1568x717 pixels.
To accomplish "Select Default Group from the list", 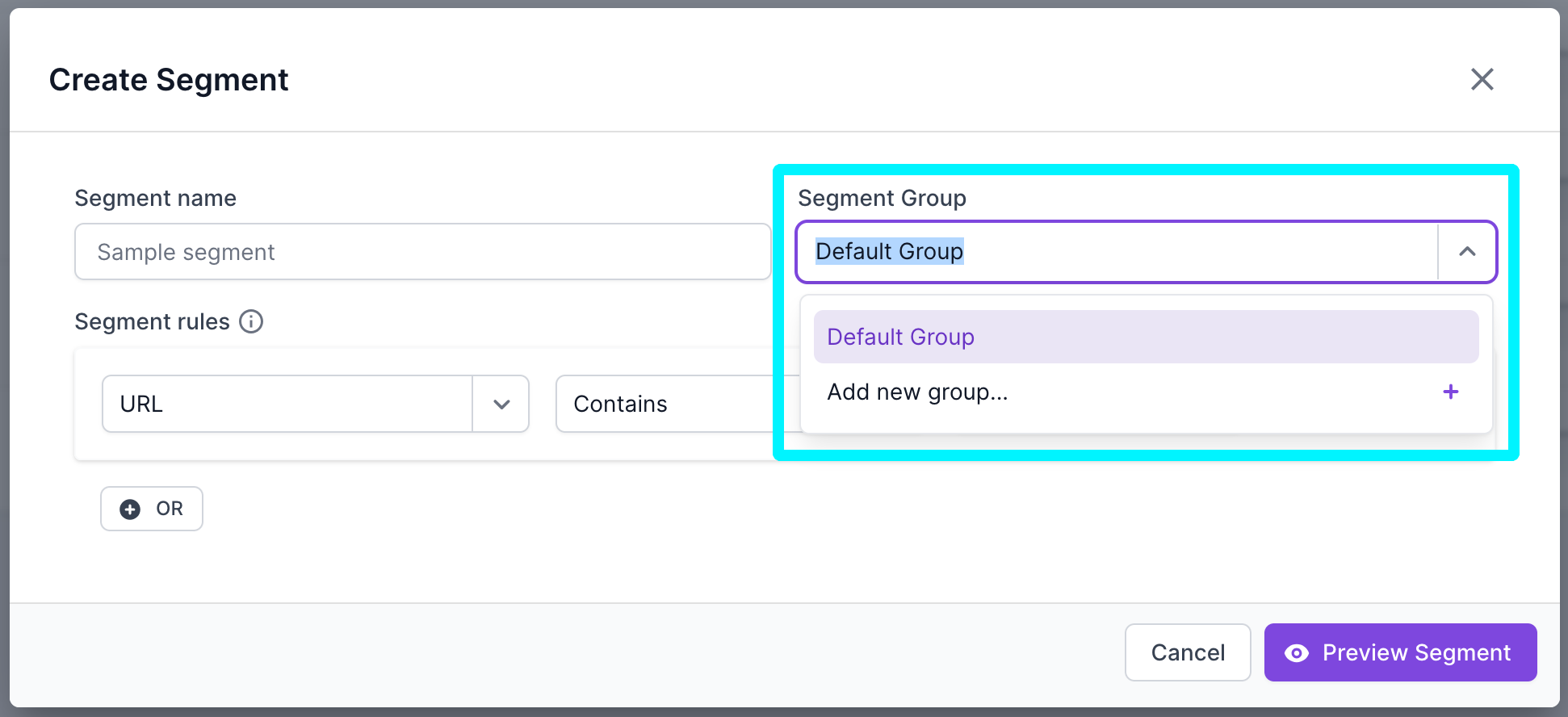I will pyautogui.click(x=1146, y=337).
